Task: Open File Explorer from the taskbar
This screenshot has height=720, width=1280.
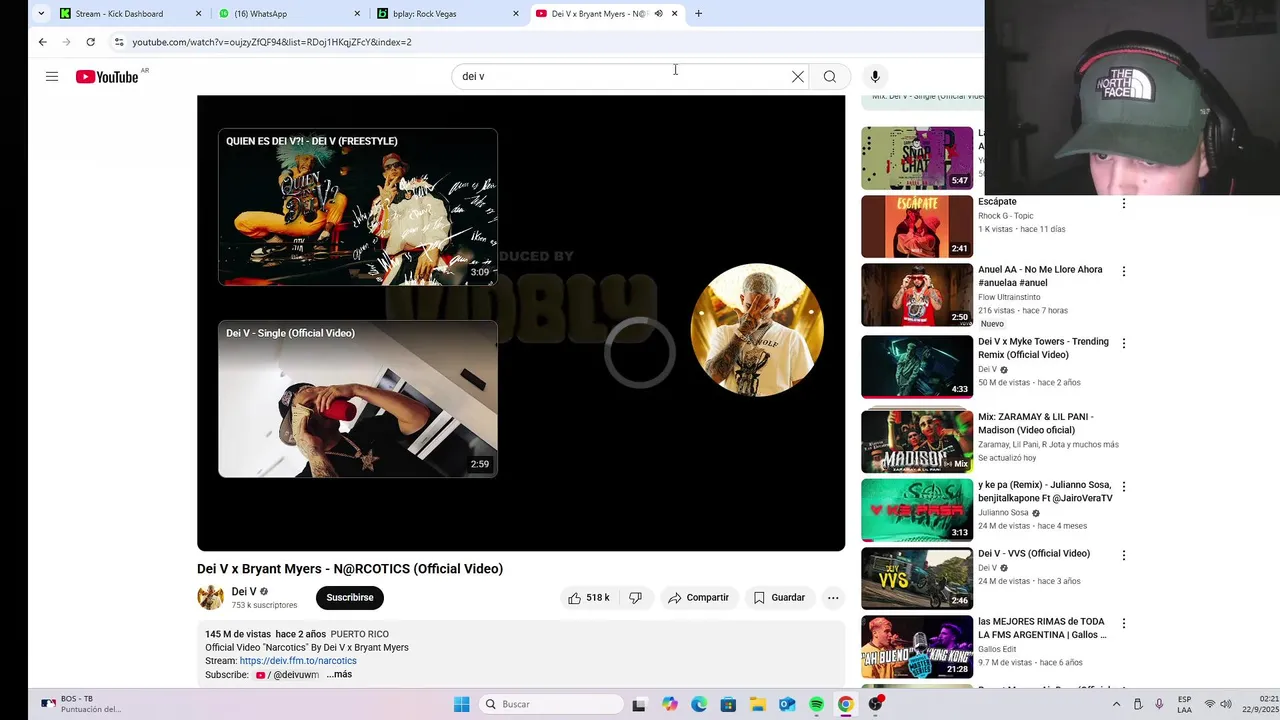Action: [x=757, y=704]
